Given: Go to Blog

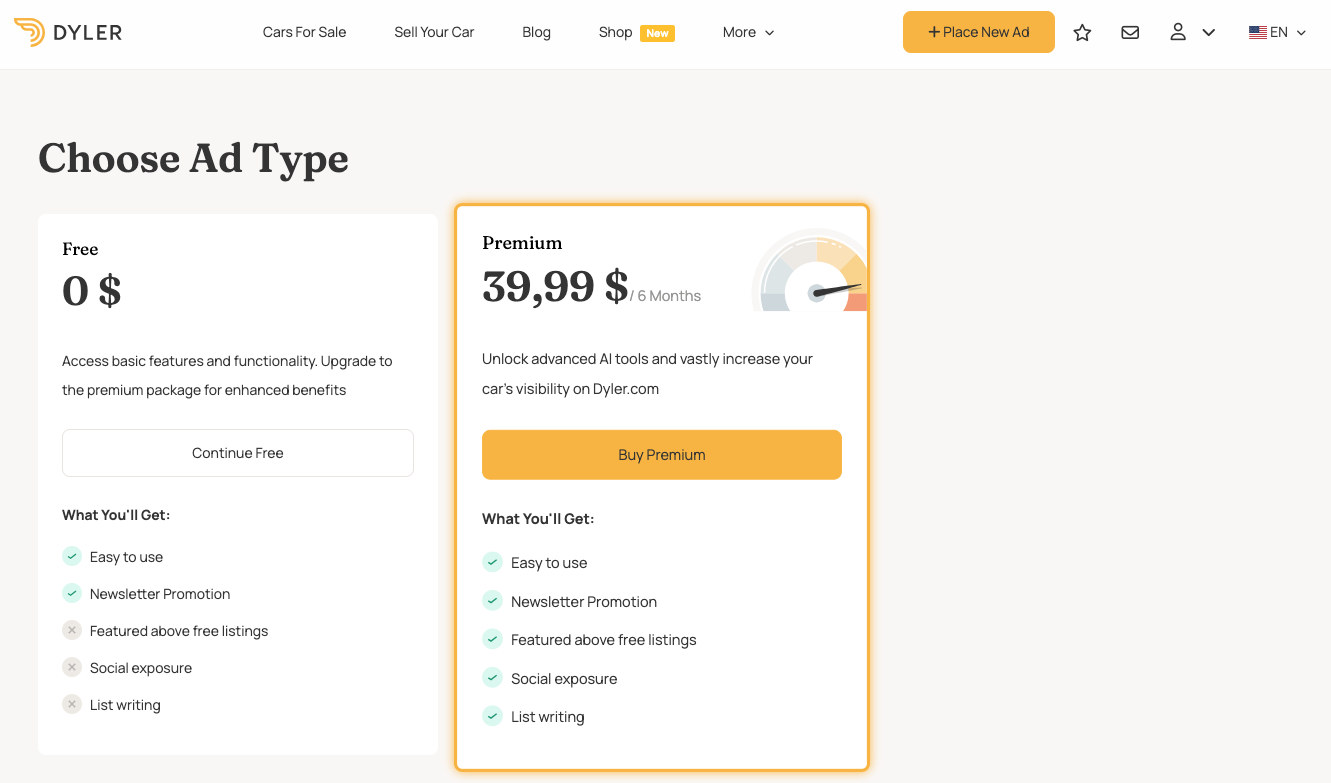Looking at the screenshot, I should pyautogui.click(x=536, y=32).
